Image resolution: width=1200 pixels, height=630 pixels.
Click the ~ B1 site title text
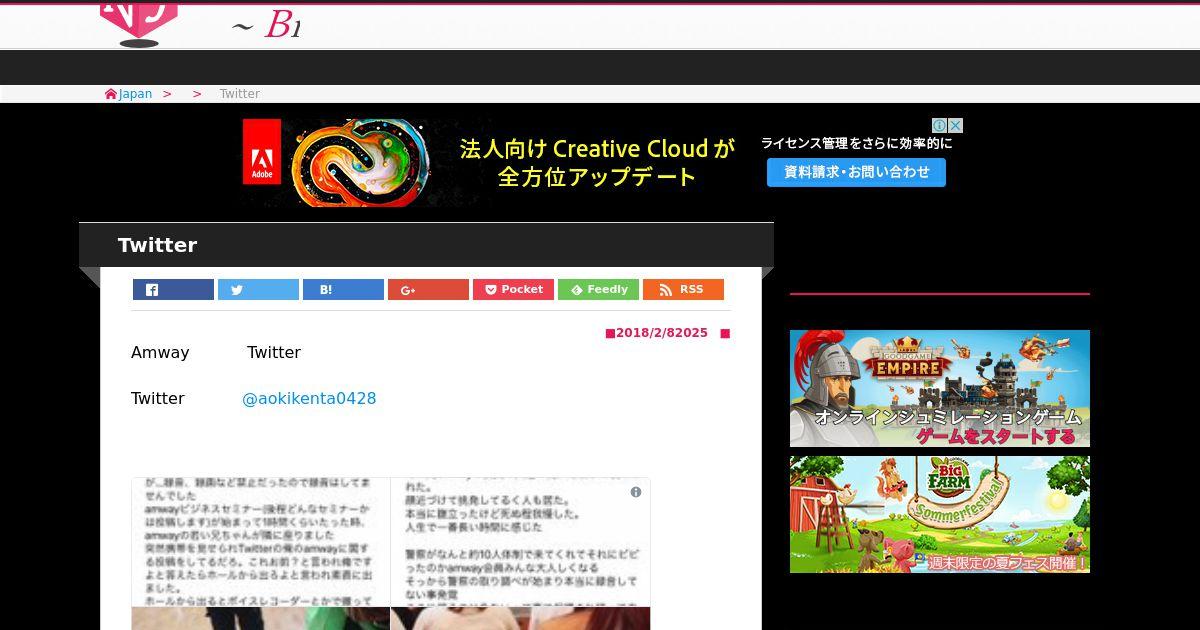click(266, 26)
